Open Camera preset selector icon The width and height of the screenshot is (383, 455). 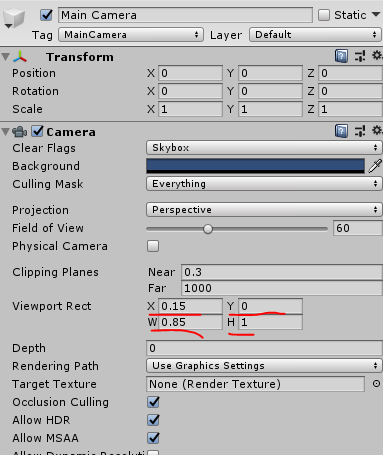(360, 131)
